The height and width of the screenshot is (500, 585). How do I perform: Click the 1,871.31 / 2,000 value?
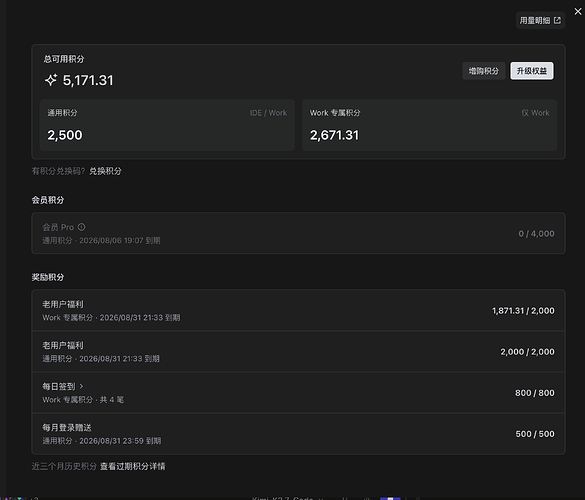[x=523, y=310]
